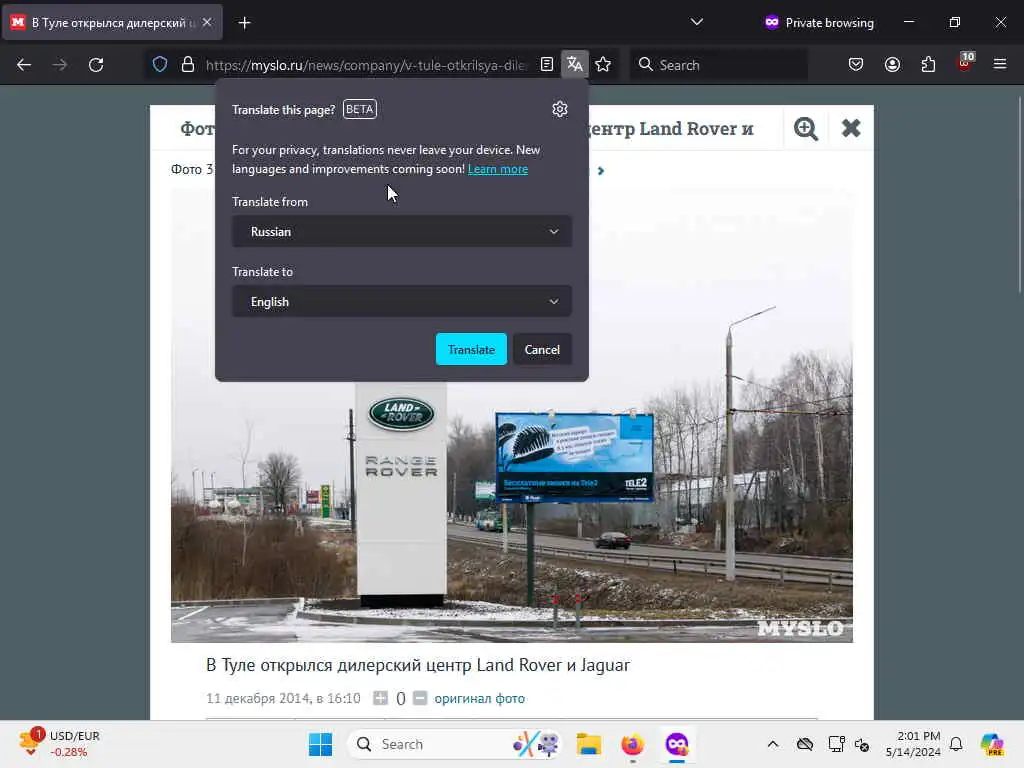This screenshot has height=768, width=1024.
Task: Open the USD/EUR widget on the taskbar
Action: (x=59, y=744)
